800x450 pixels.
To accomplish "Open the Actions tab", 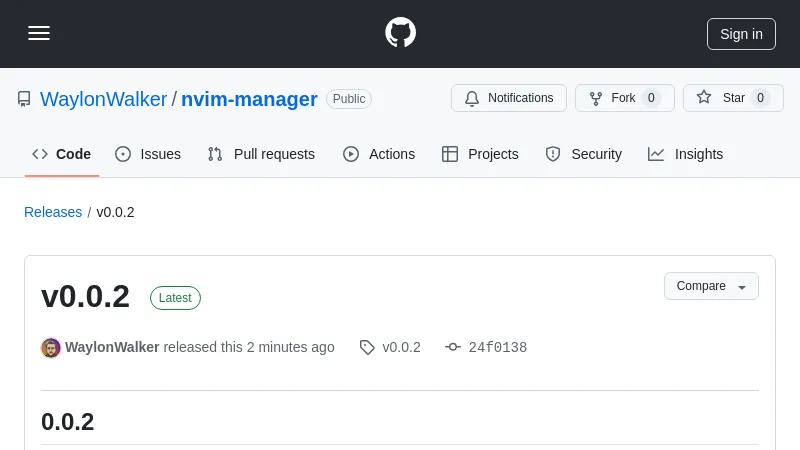I will pos(379,154).
